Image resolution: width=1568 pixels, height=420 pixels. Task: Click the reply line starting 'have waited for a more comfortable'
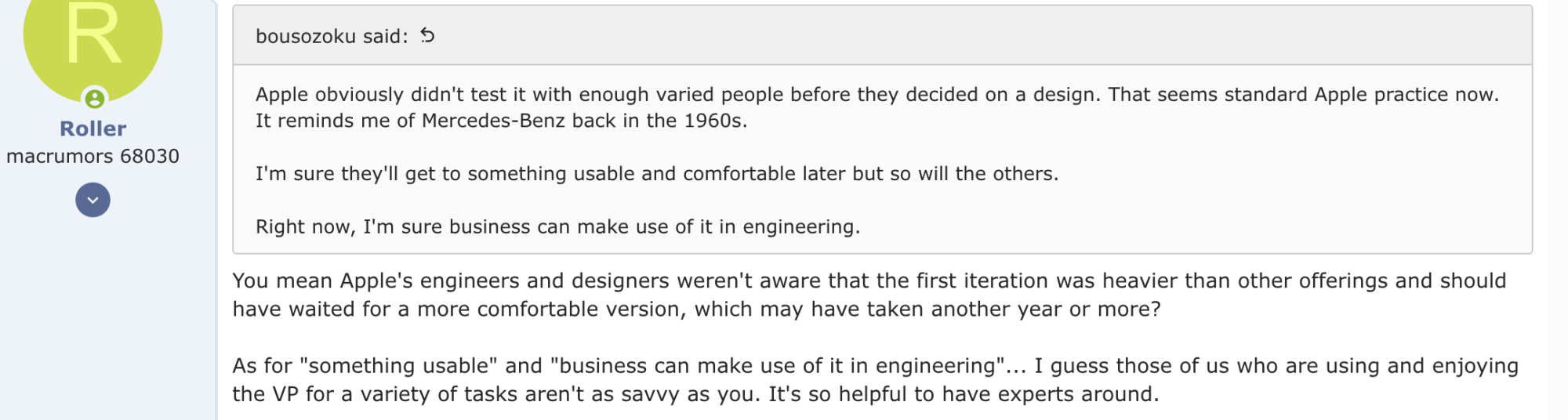click(696, 309)
